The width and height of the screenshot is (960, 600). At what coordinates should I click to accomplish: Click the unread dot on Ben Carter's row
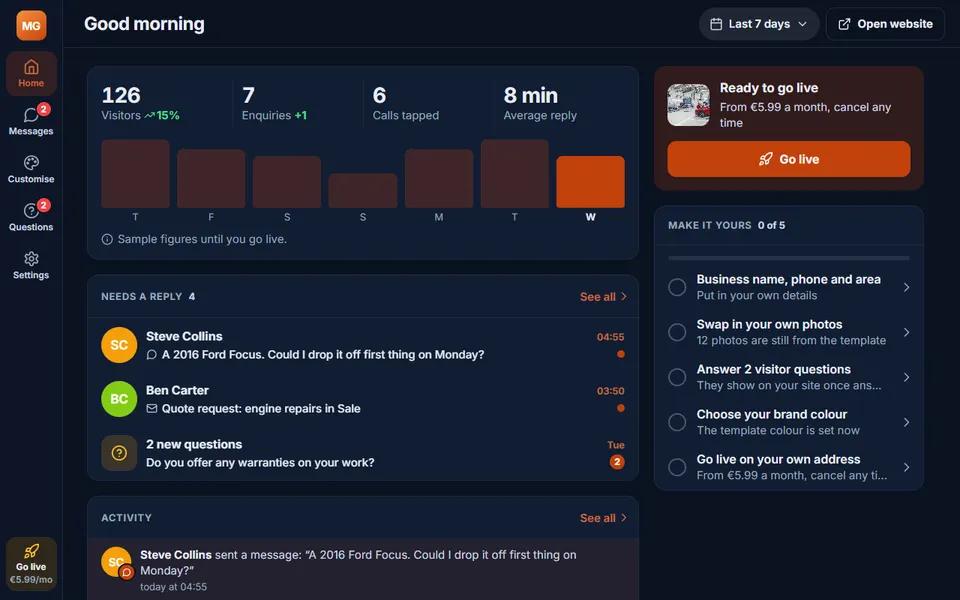pyautogui.click(x=621, y=408)
